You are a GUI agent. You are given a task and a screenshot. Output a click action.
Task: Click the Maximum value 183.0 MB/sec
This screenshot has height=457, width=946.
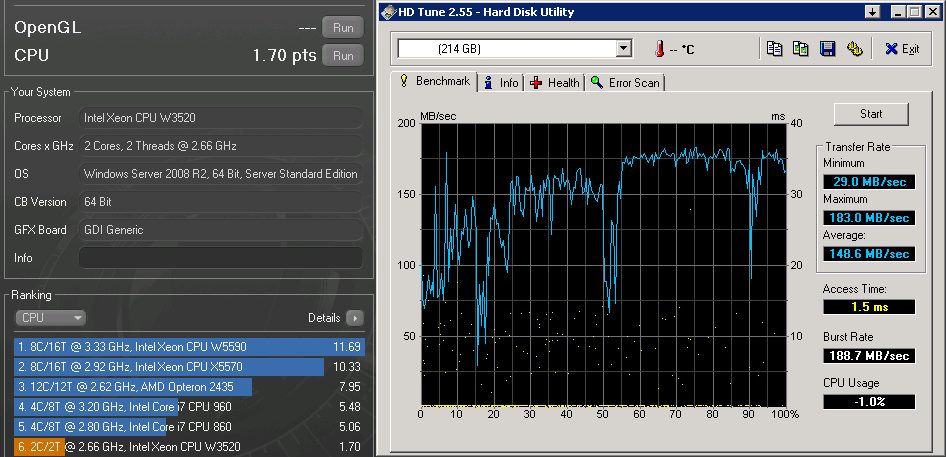869,217
